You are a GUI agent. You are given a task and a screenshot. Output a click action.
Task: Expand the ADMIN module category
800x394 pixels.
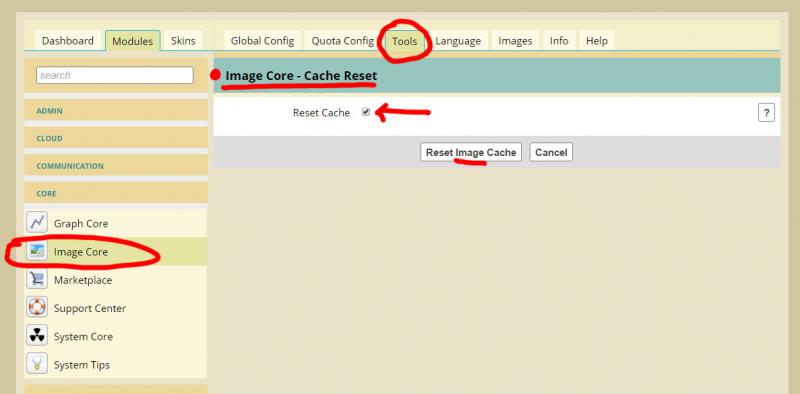click(x=116, y=110)
